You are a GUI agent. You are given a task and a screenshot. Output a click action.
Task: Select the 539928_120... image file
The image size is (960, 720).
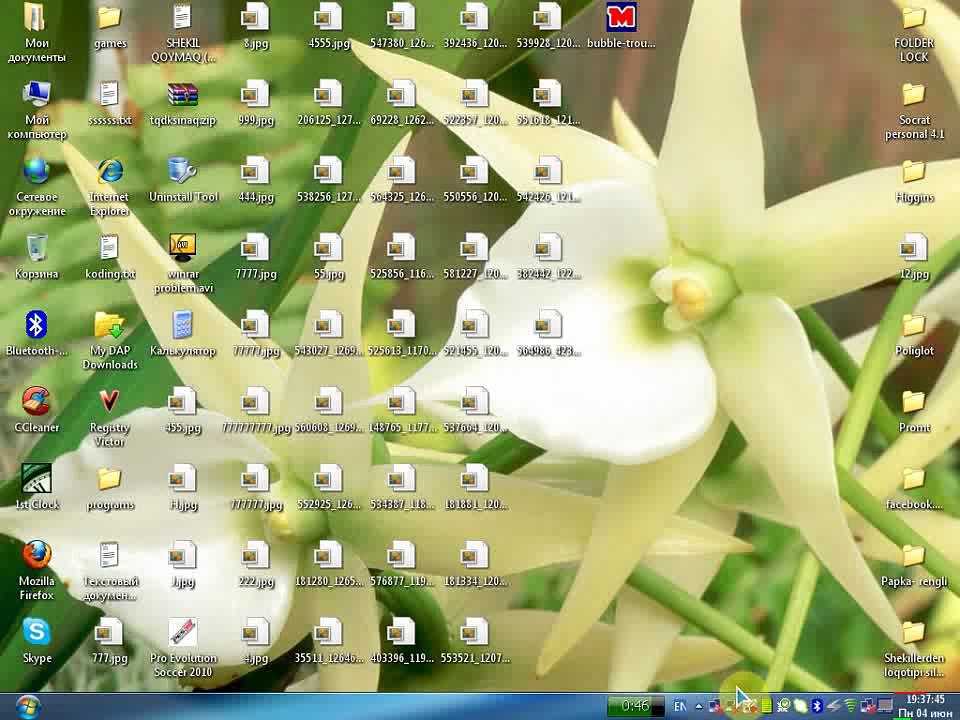point(547,18)
